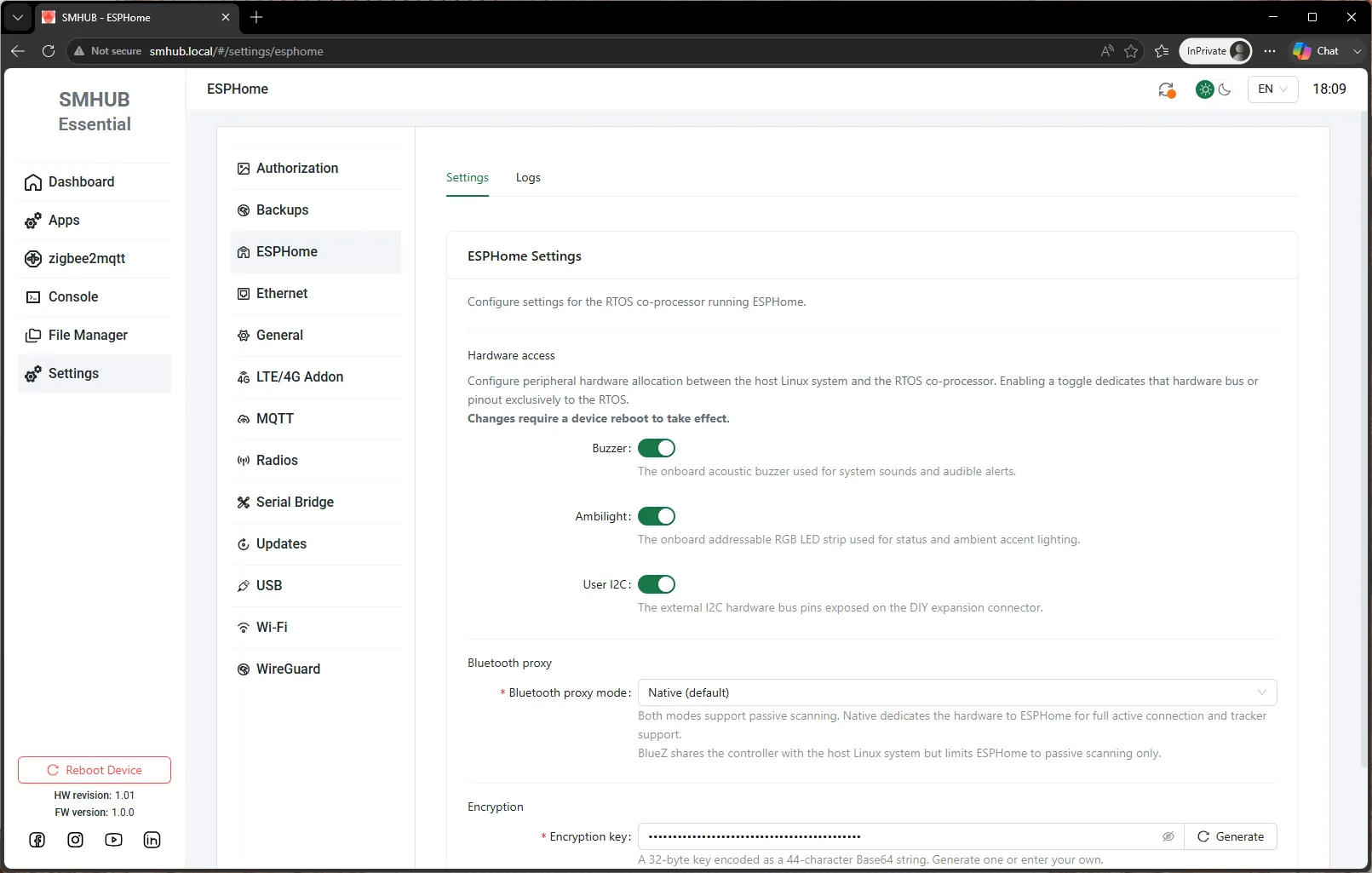1372x873 pixels.
Task: Click the Facebook icon in sidebar footer
Action: (37, 840)
